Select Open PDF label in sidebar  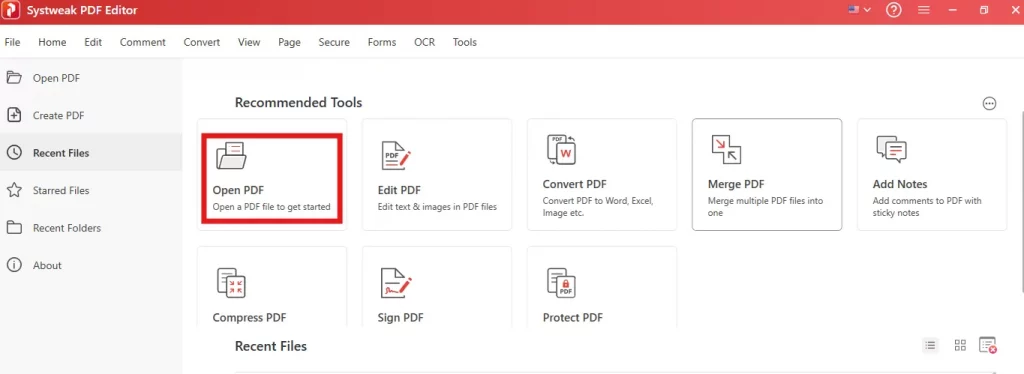57,78
